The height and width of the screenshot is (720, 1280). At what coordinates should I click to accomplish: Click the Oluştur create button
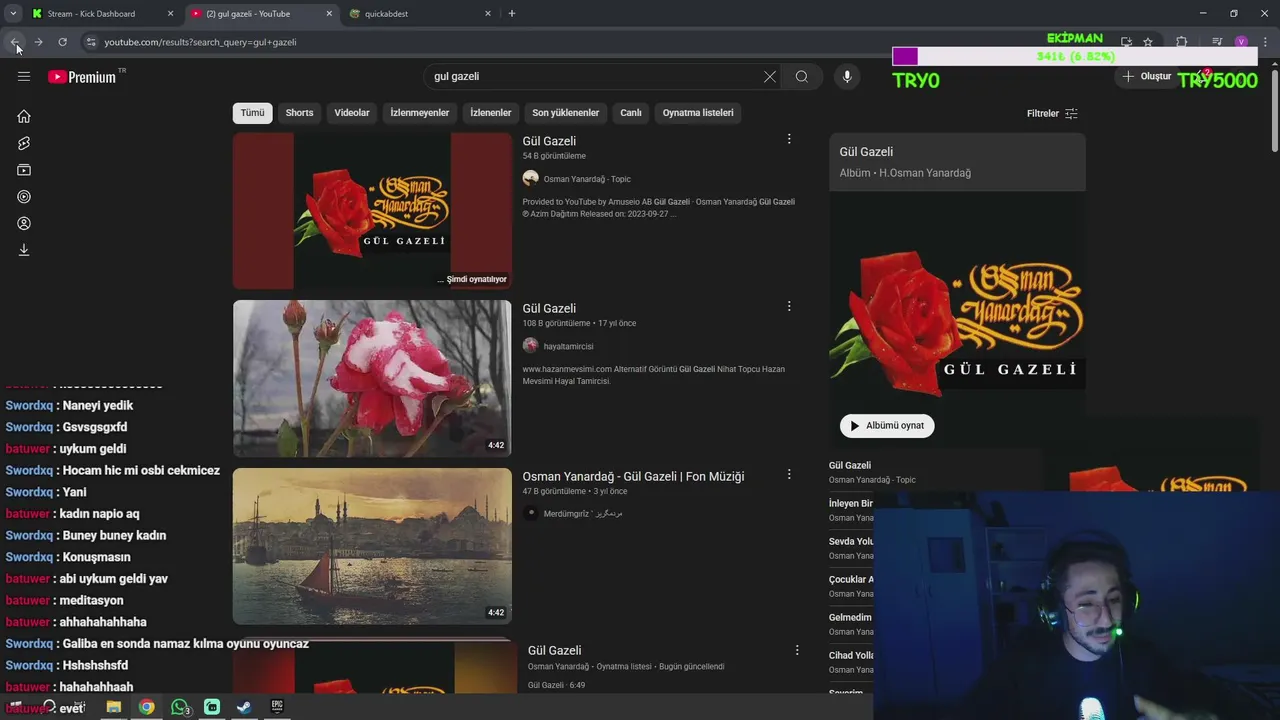1146,76
